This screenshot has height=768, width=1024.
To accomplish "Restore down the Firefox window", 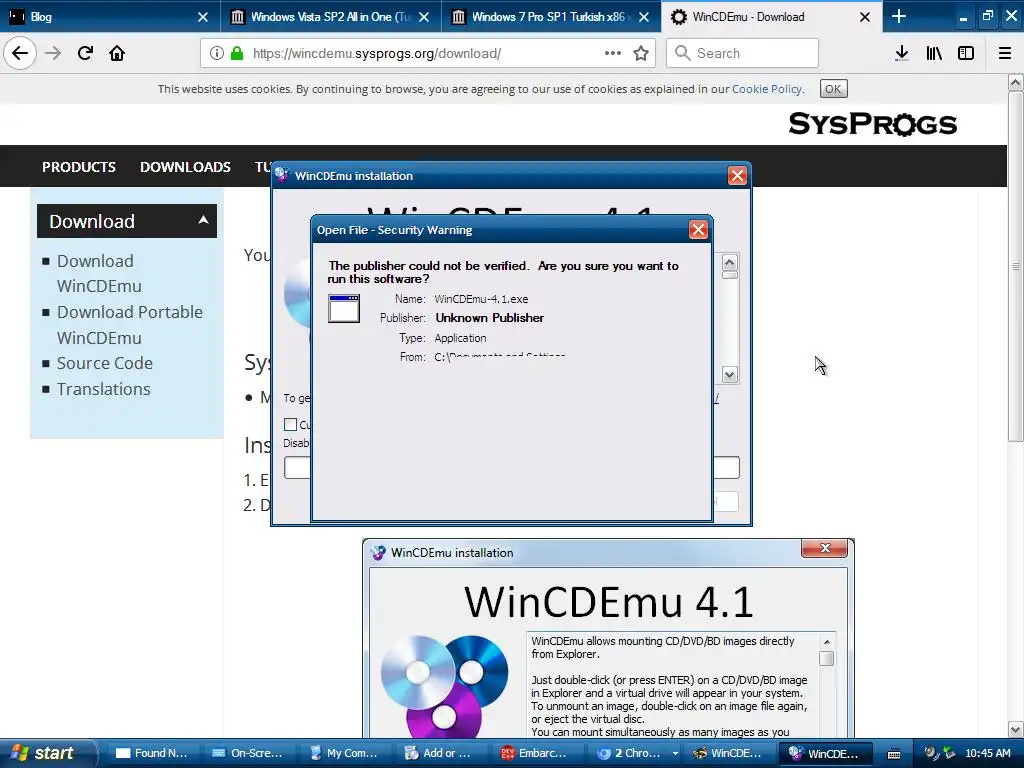I will tap(987, 16).
